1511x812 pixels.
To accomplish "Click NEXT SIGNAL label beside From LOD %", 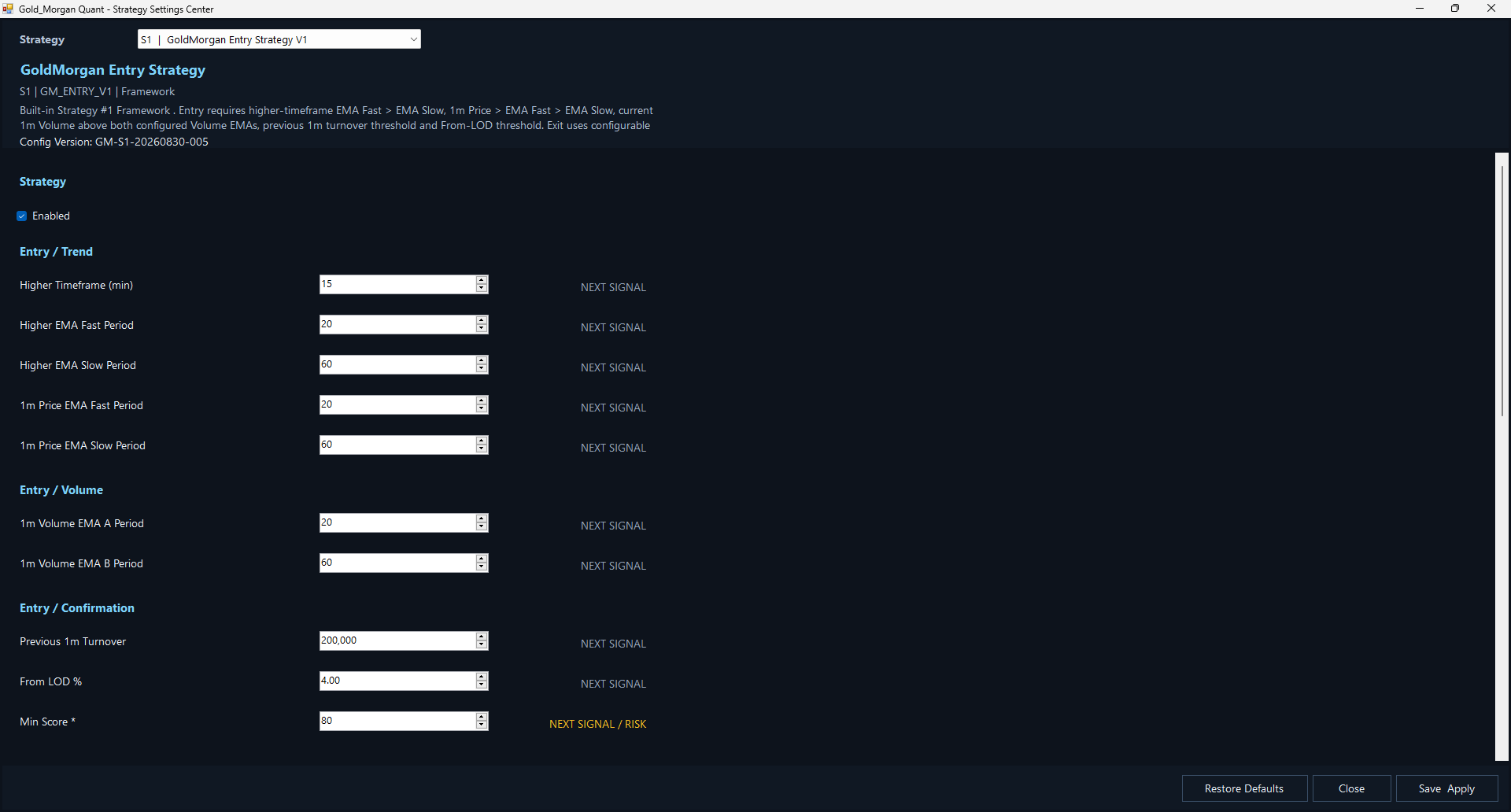I will tap(613, 684).
